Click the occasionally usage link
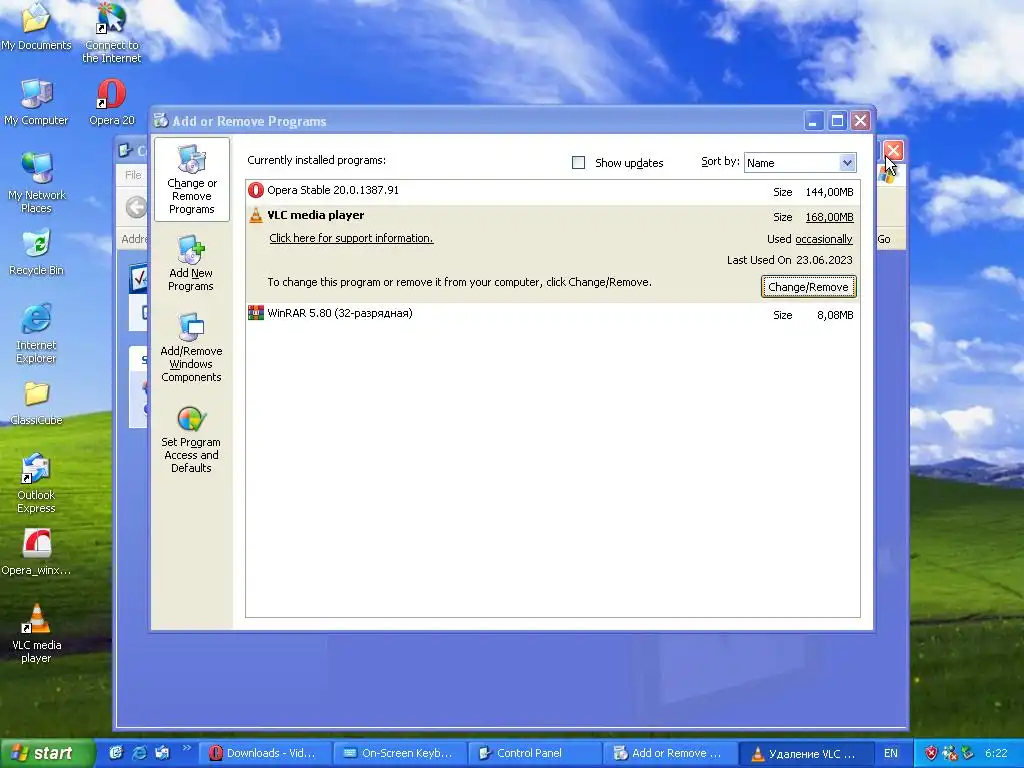 click(824, 239)
